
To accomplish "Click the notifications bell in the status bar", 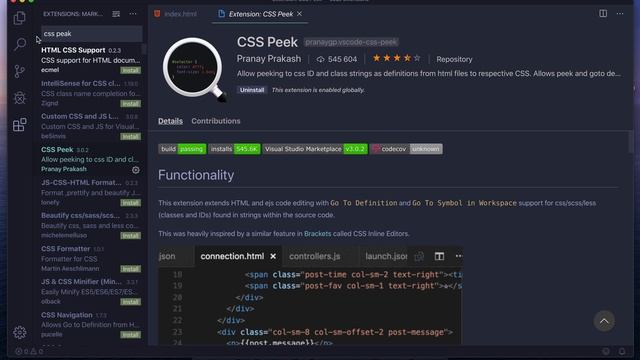I will point(622,351).
